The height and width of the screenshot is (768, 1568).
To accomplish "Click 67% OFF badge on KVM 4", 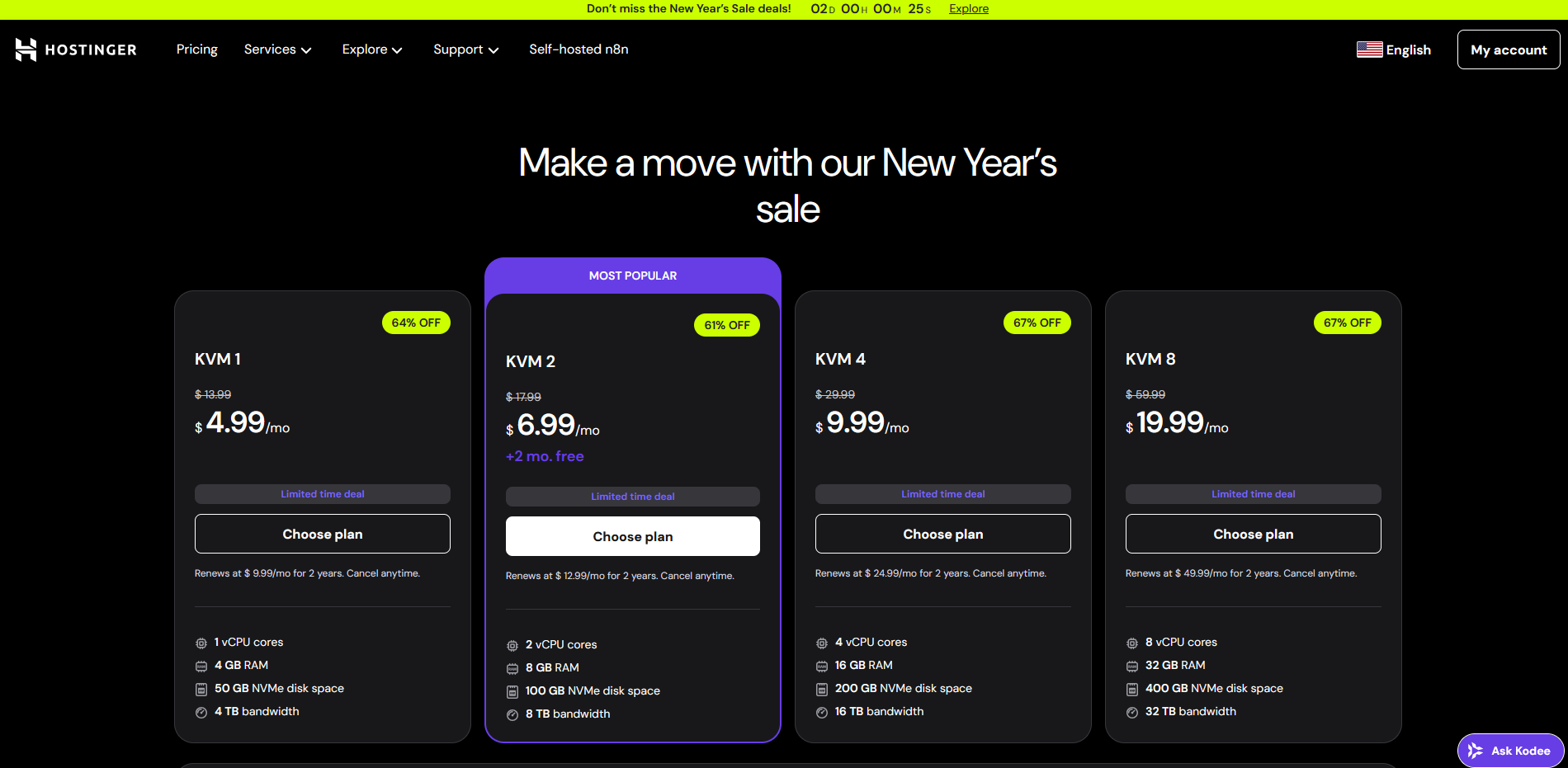I will (1037, 323).
